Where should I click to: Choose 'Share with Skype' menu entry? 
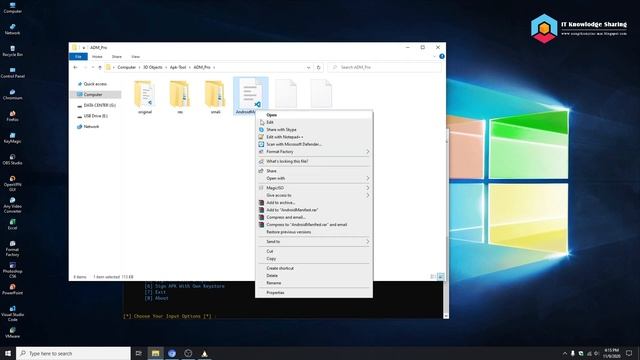(314, 129)
